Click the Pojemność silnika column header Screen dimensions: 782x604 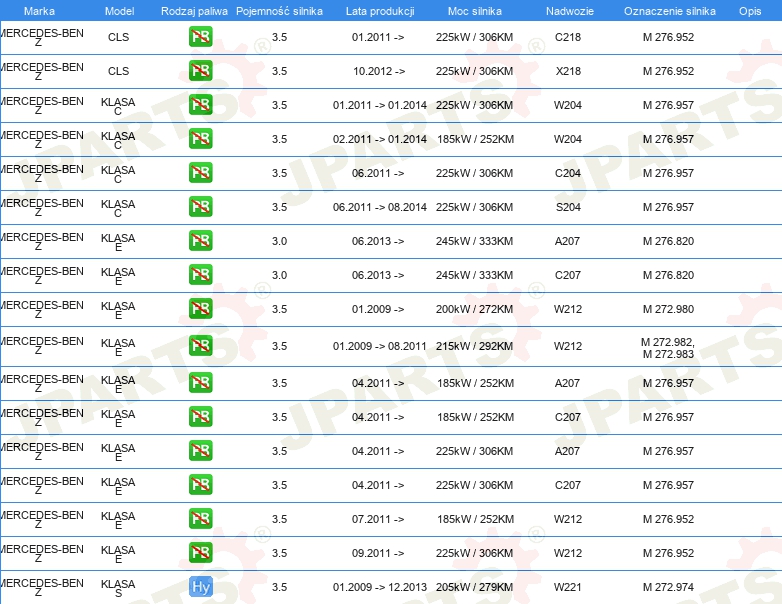pos(279,10)
